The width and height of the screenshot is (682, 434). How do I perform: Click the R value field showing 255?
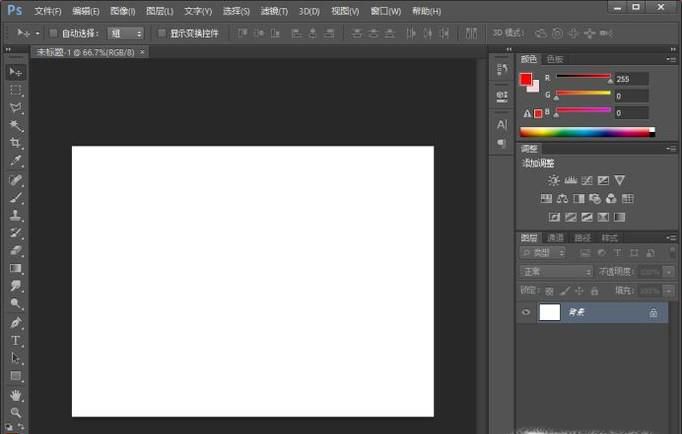click(632, 79)
